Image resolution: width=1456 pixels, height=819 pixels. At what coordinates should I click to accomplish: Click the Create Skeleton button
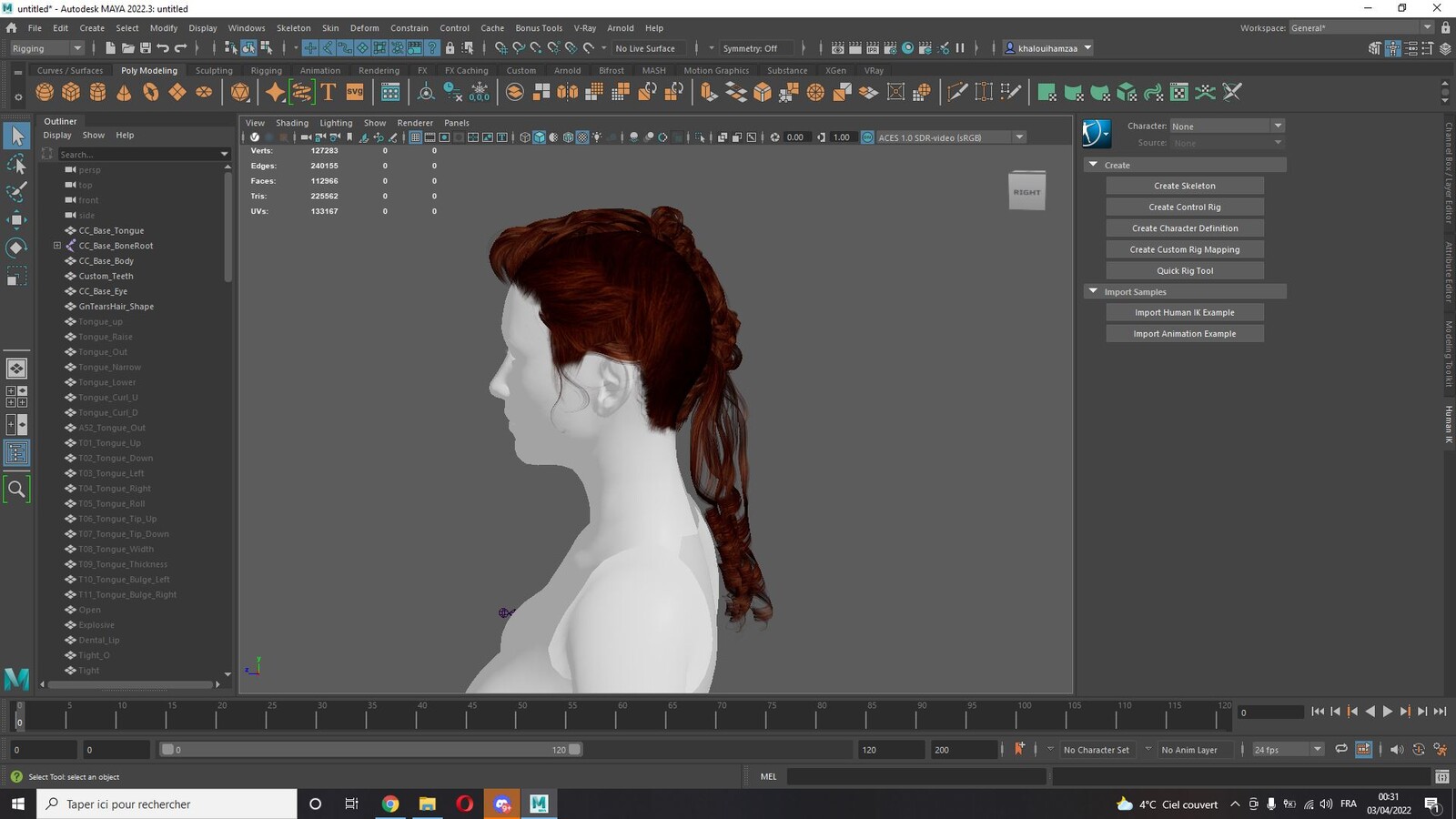click(x=1185, y=186)
